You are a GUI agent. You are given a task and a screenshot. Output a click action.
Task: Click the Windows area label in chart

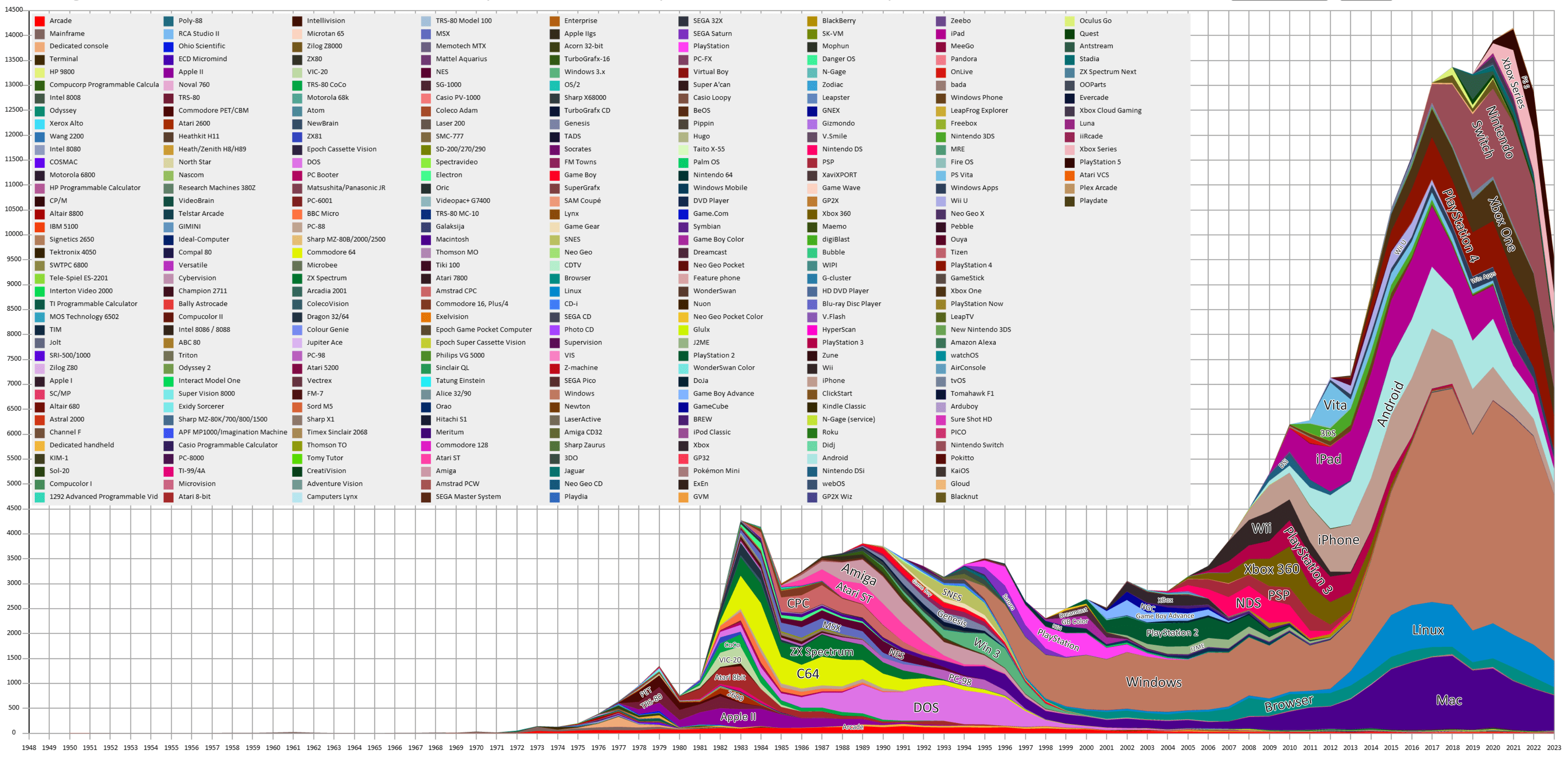tap(1153, 682)
